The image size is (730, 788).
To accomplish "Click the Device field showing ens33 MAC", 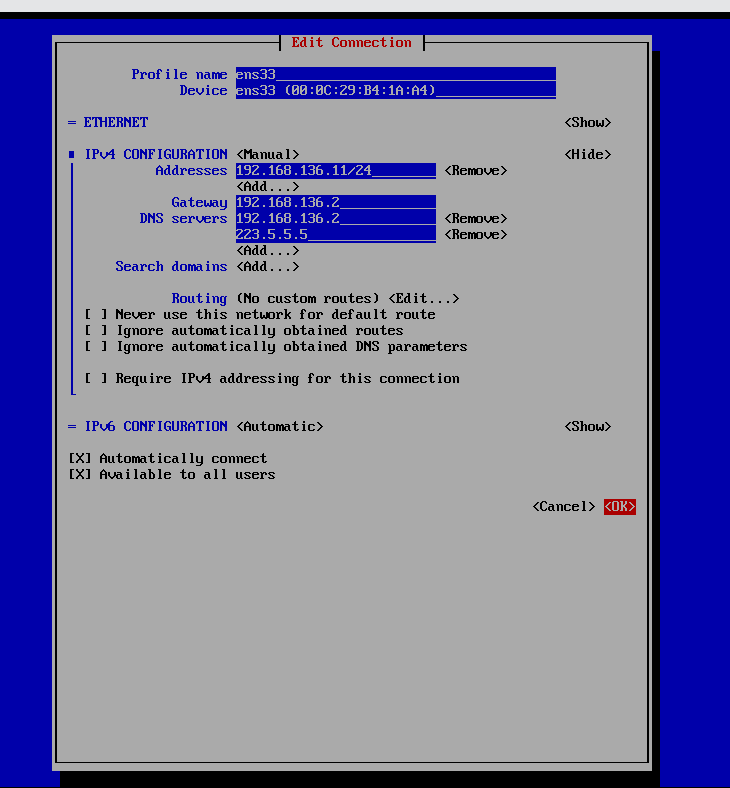I will (395, 90).
